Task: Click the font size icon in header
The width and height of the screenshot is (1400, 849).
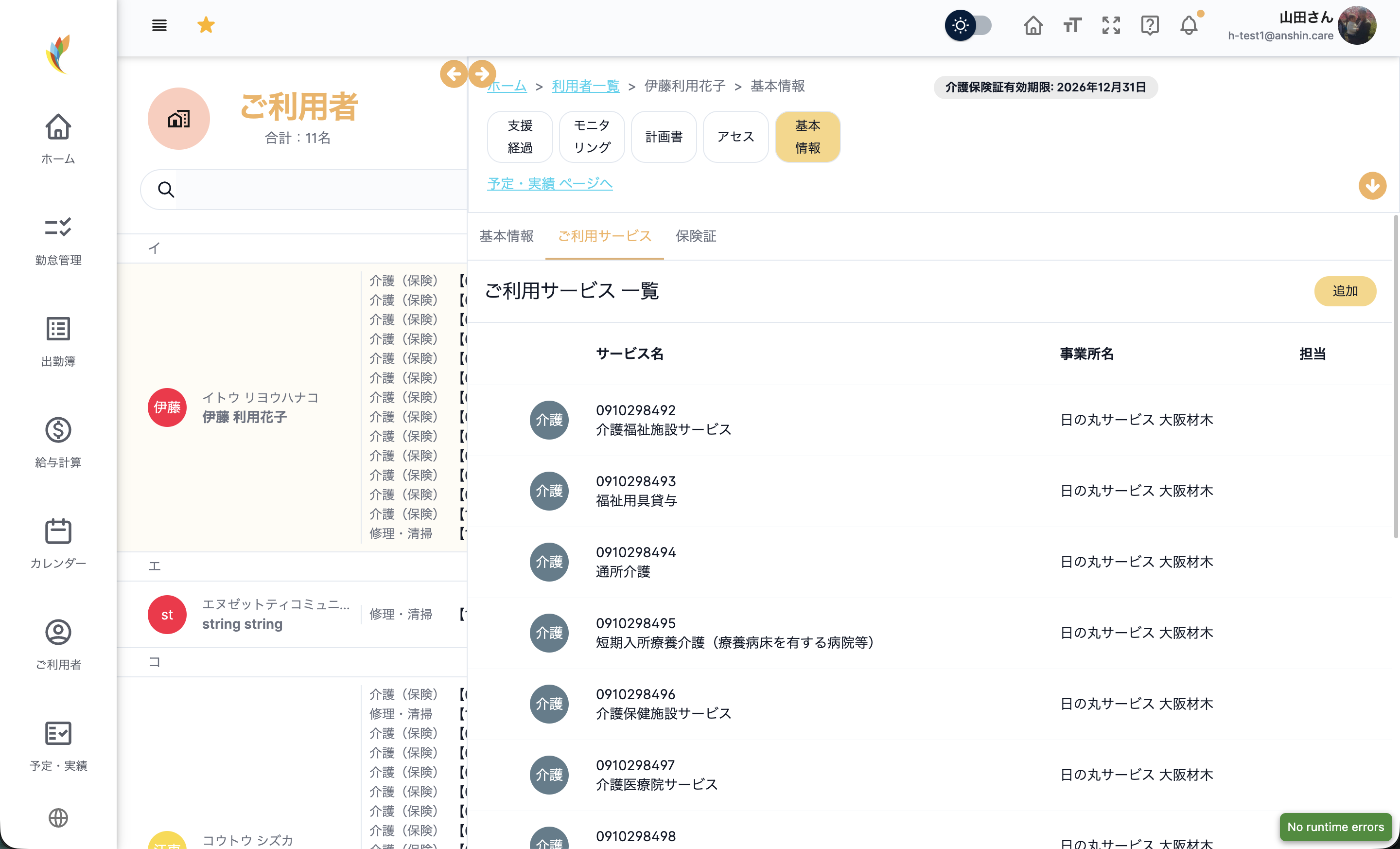Action: [x=1072, y=25]
